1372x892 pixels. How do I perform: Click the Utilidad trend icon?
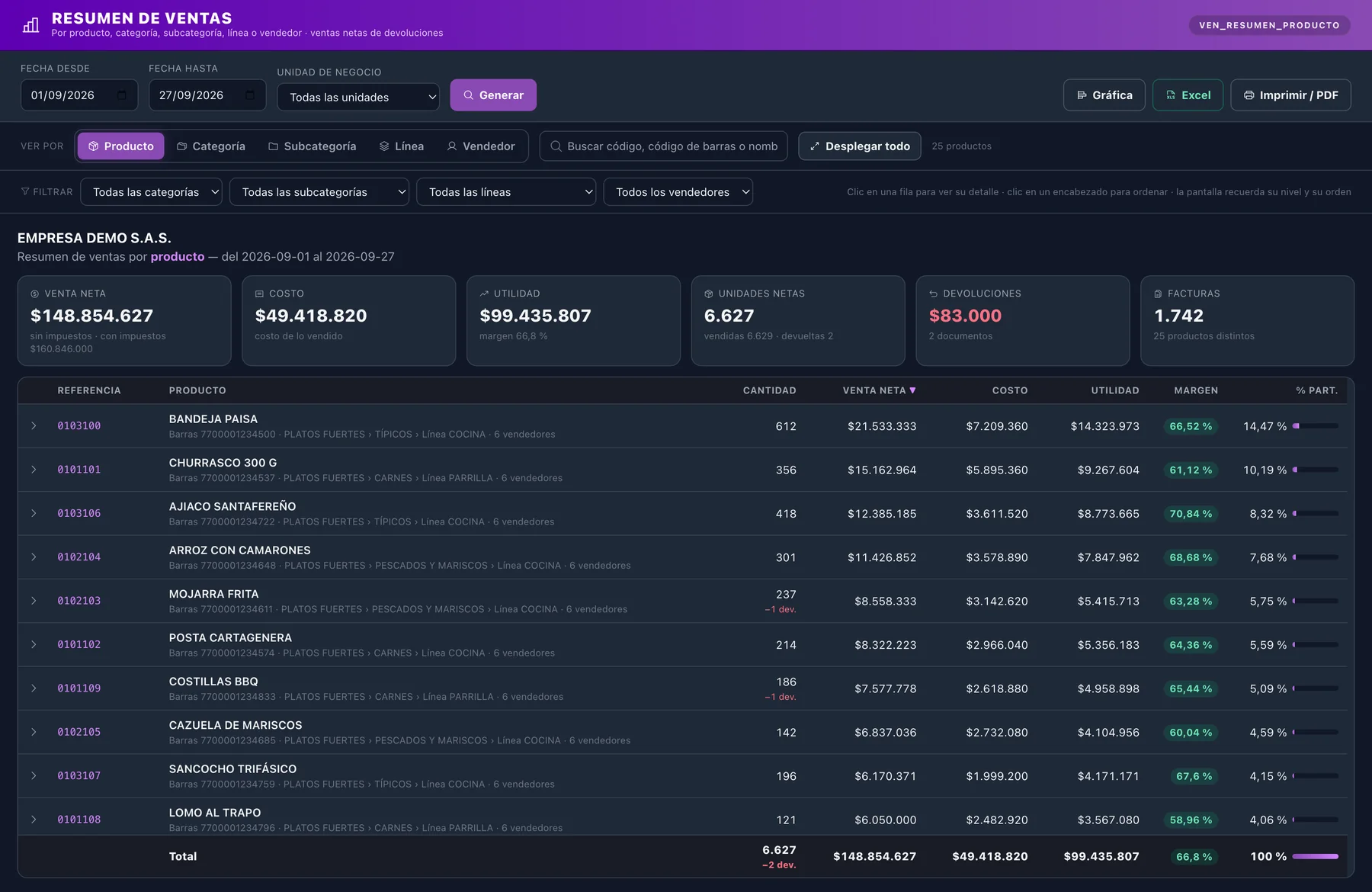484,294
